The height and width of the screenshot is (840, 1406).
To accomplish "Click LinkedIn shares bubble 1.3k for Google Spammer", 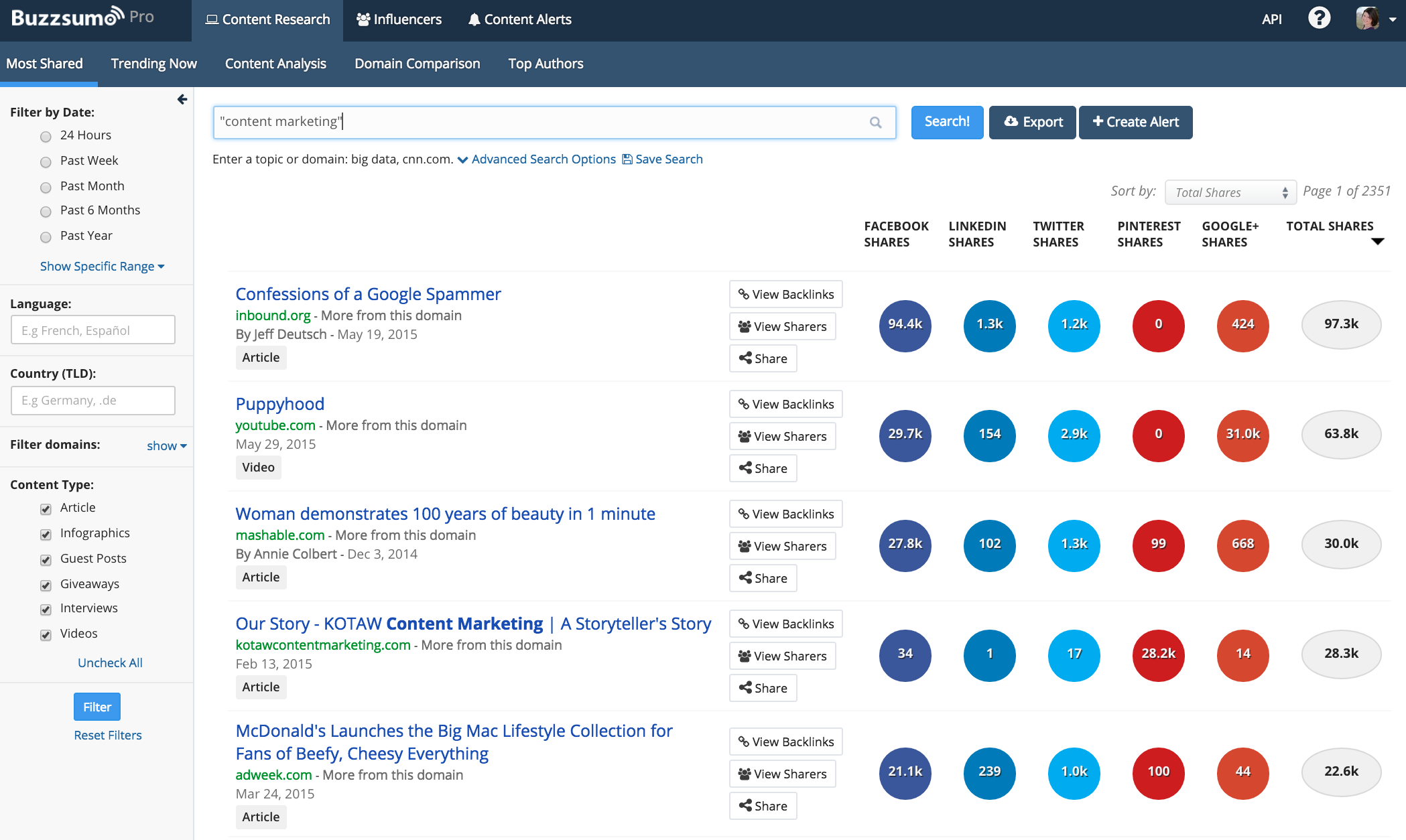I will coord(989,326).
